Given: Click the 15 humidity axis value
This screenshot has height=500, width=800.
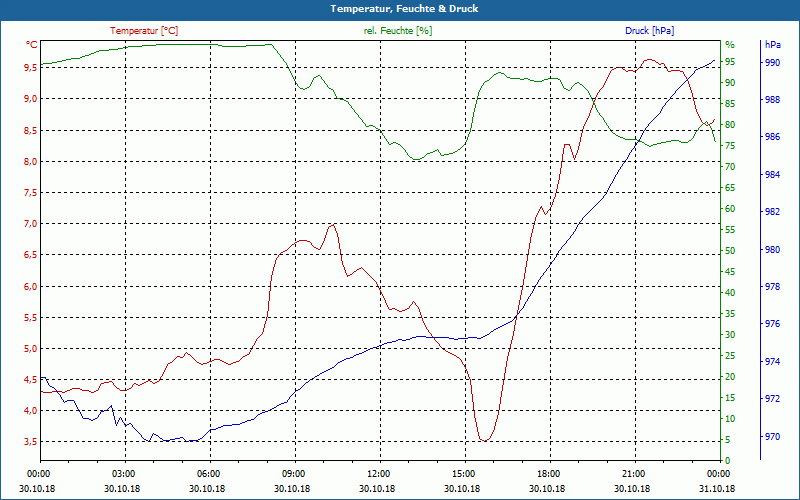Looking at the screenshot, I should pos(730,397).
